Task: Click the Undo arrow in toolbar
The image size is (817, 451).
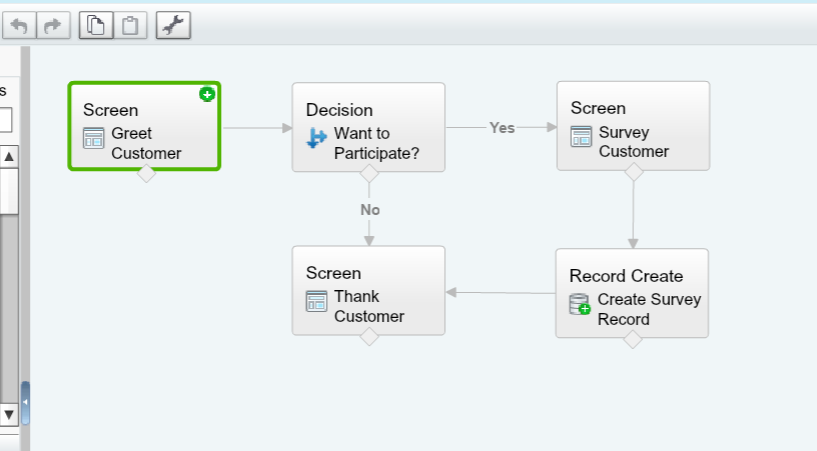Action: pyautogui.click(x=19, y=26)
